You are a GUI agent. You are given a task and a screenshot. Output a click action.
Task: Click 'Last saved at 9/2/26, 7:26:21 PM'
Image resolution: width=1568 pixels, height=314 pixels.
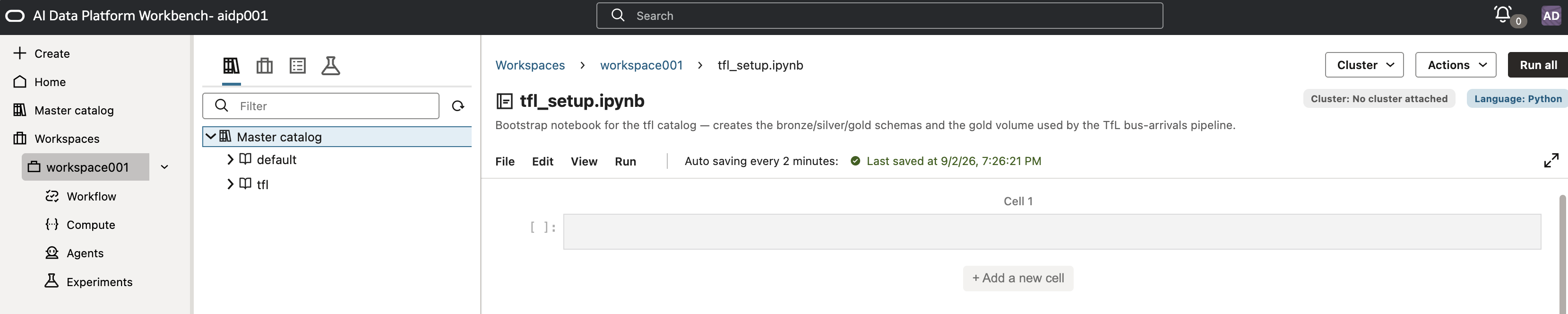coord(954,161)
